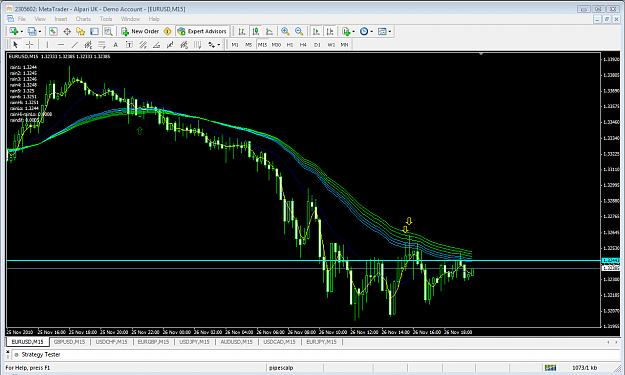Select the Arrows drawing tool
This screenshot has width=625, height=375.
pyautogui.click(x=211, y=45)
